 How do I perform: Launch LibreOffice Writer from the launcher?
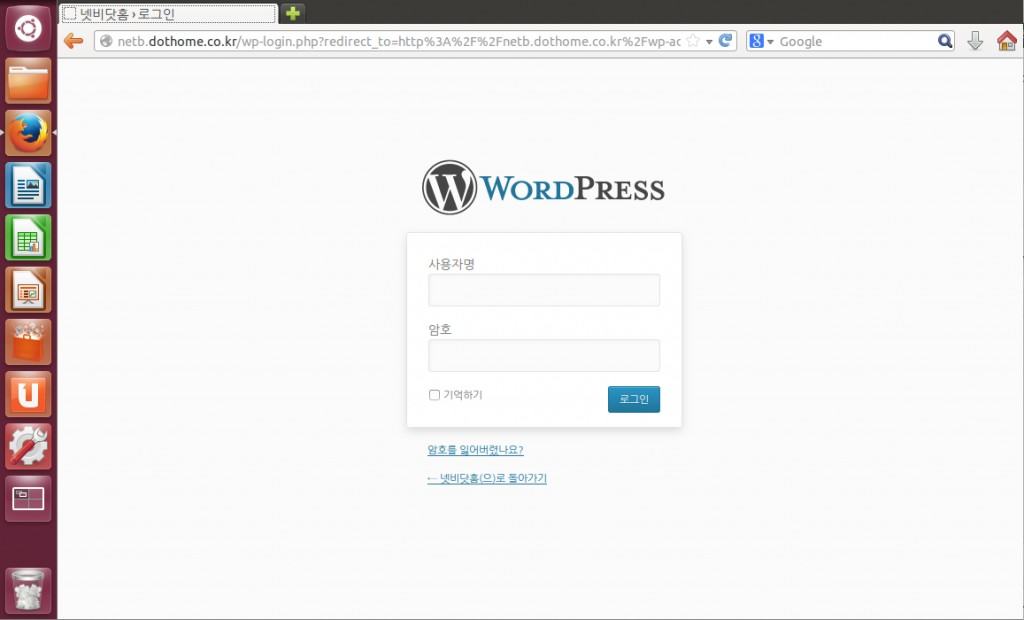point(28,185)
